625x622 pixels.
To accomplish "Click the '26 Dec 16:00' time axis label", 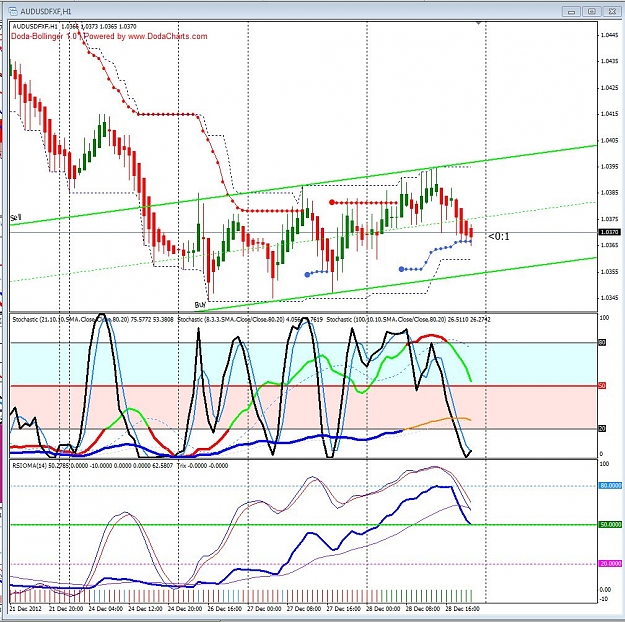I will 224,609.
